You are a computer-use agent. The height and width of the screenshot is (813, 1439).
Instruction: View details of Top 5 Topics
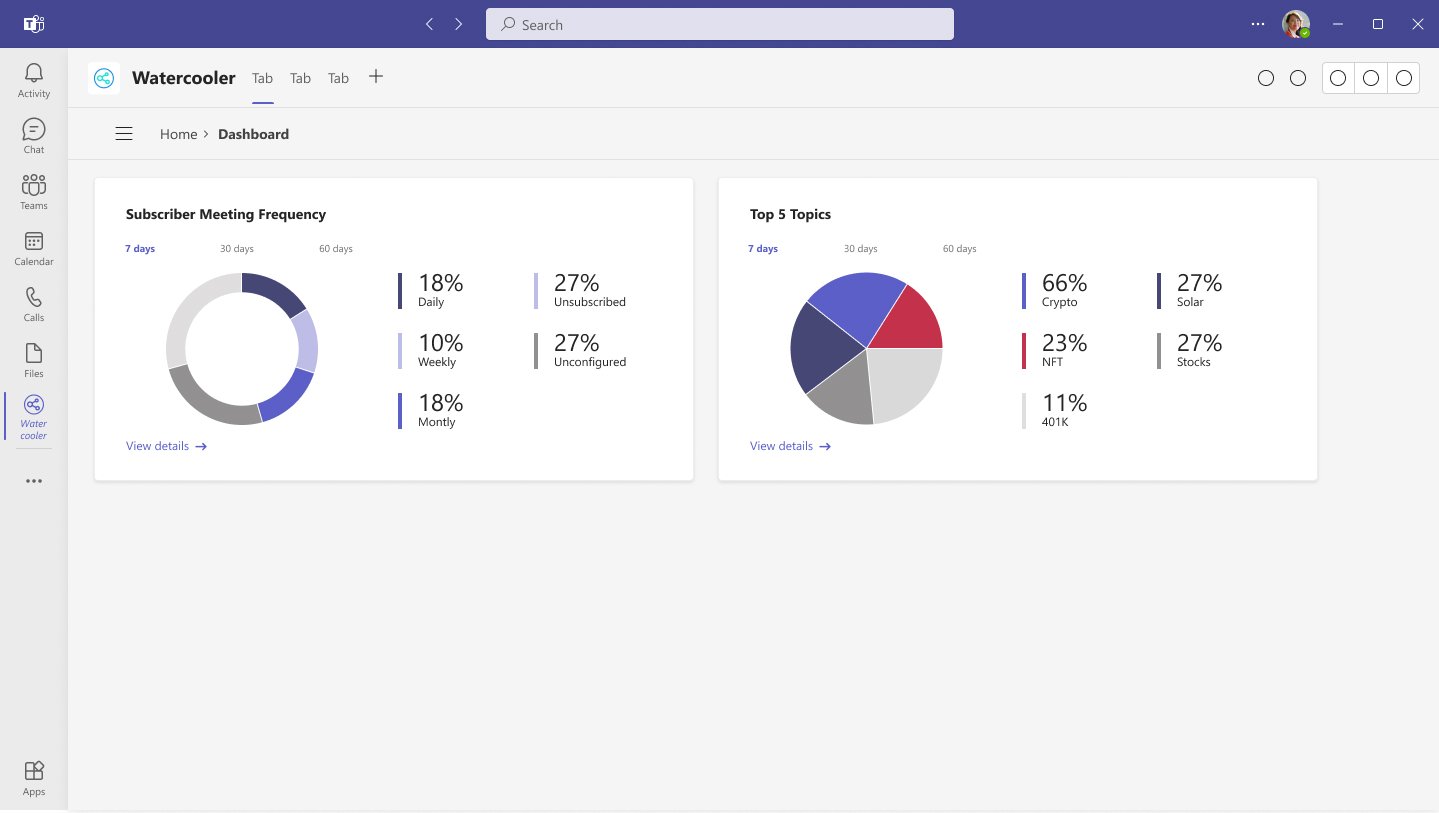click(790, 446)
